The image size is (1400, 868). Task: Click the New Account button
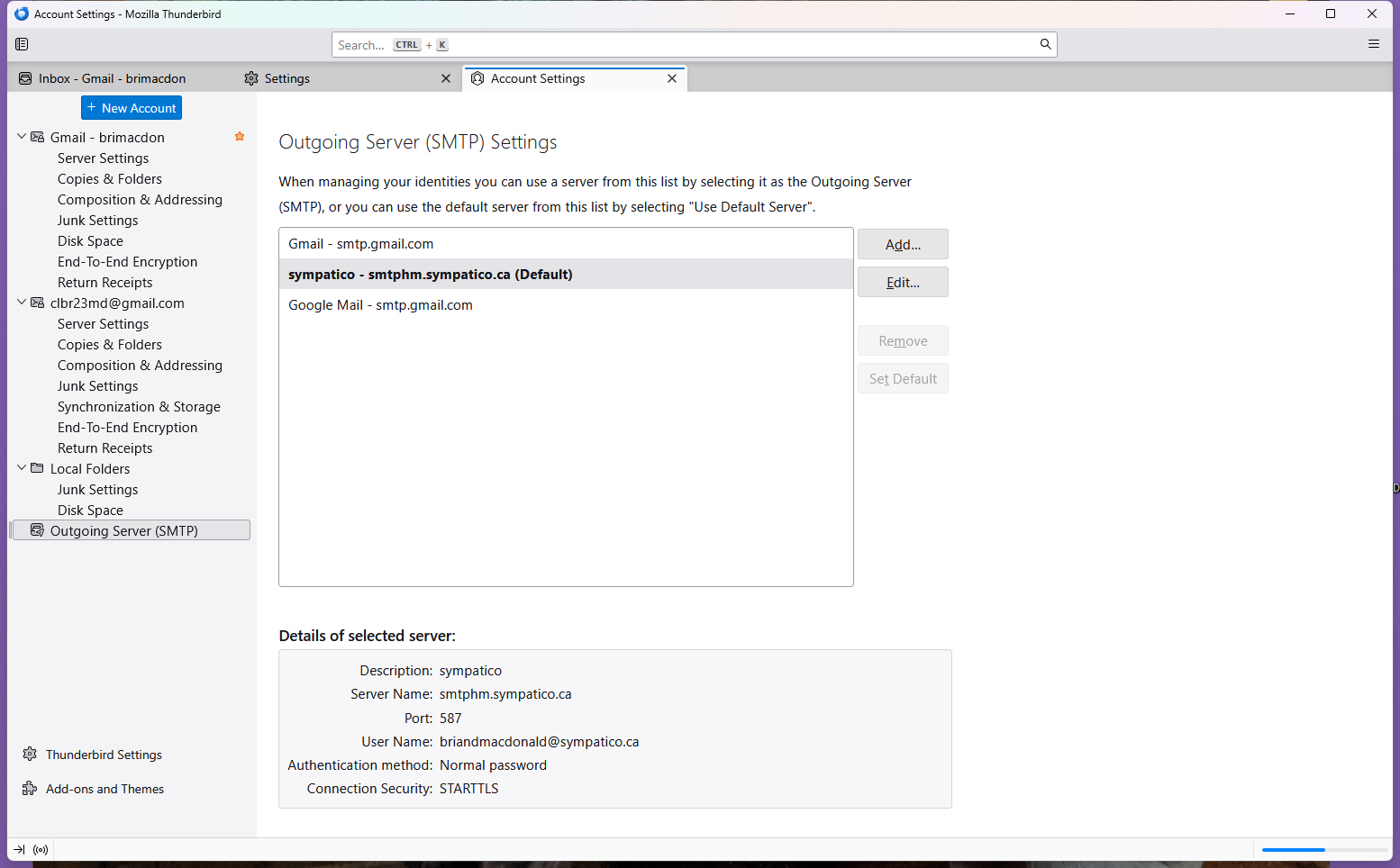point(132,108)
